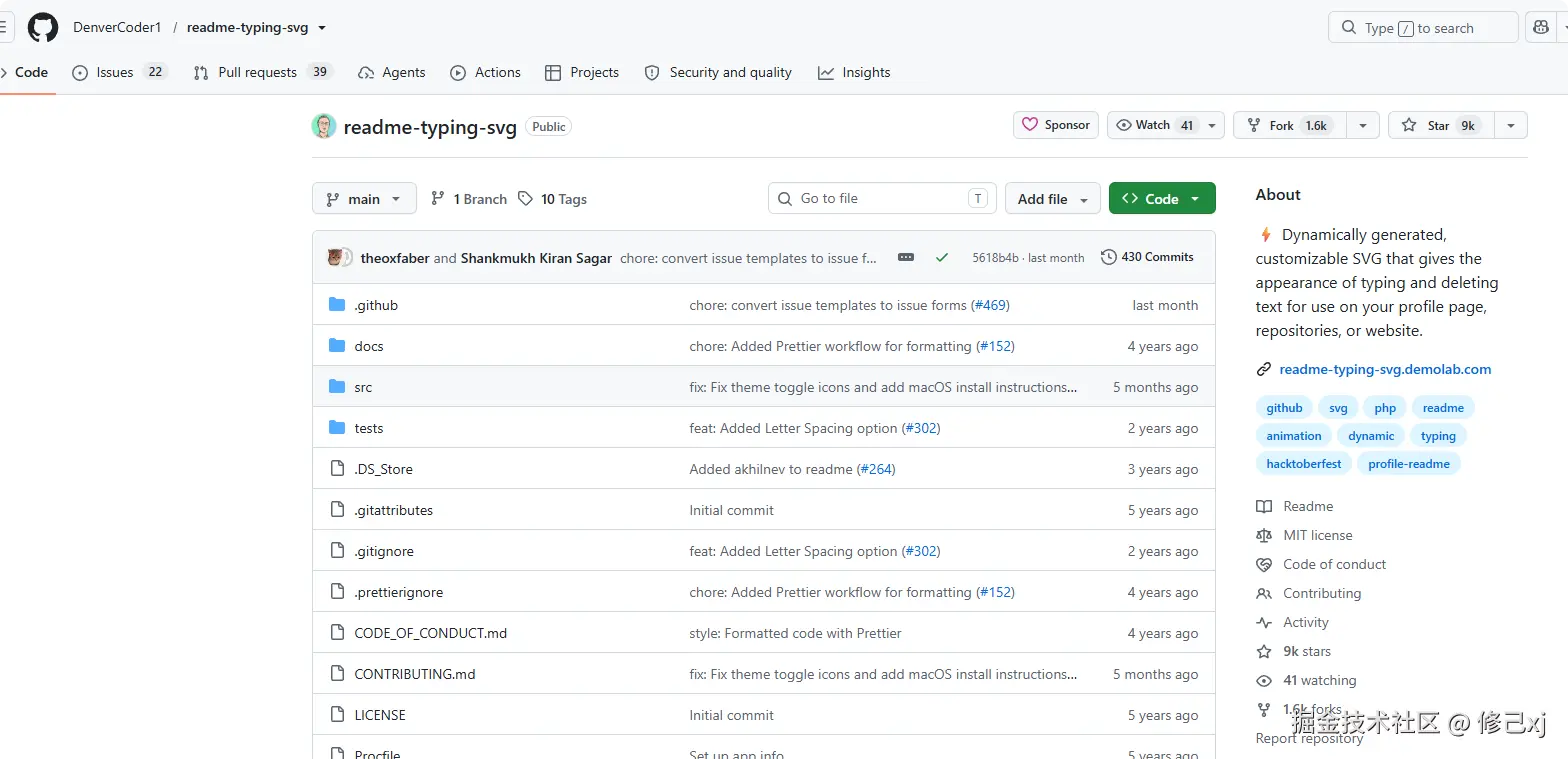Expand the commit message ellipsis
The image size is (1568, 759).
click(906, 257)
